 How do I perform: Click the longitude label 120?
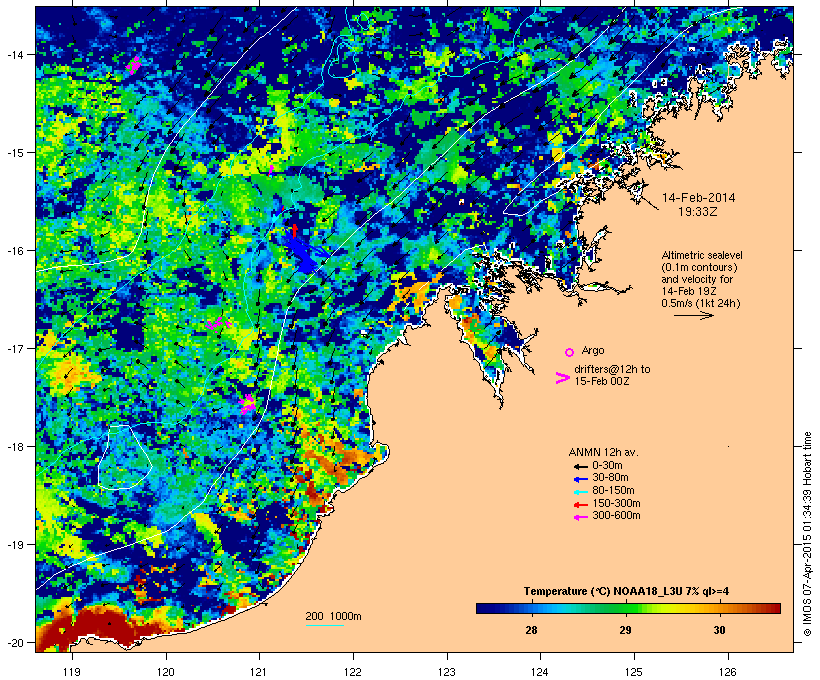[166, 672]
